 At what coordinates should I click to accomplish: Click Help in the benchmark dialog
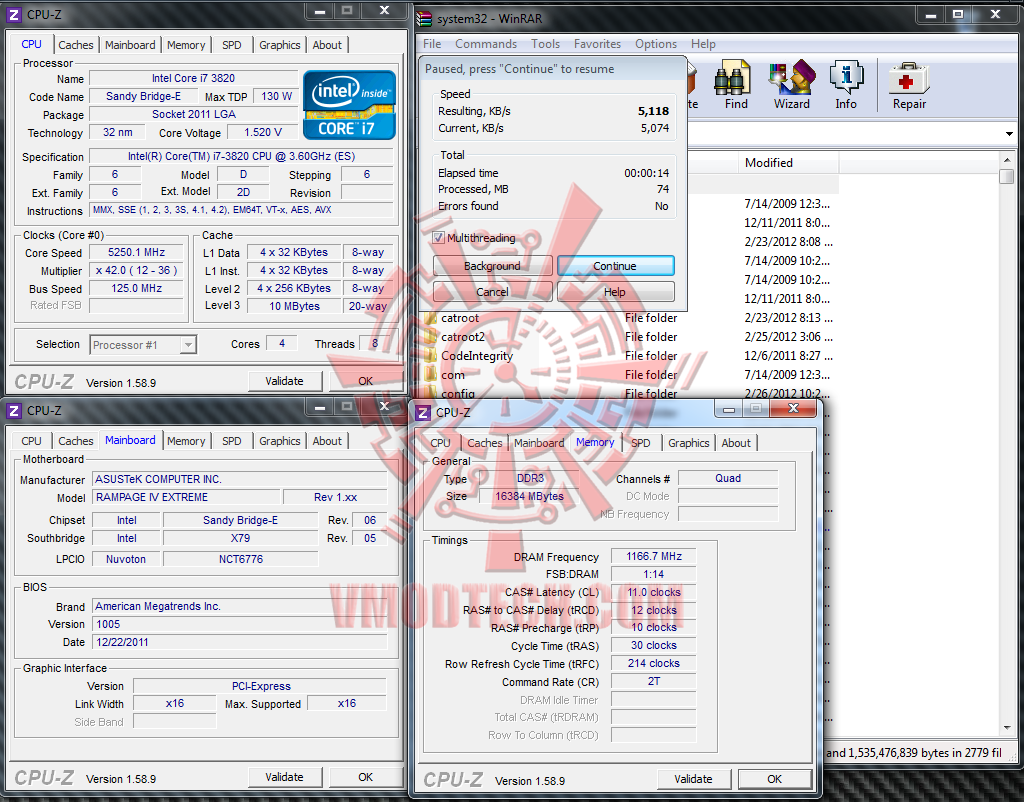click(615, 292)
